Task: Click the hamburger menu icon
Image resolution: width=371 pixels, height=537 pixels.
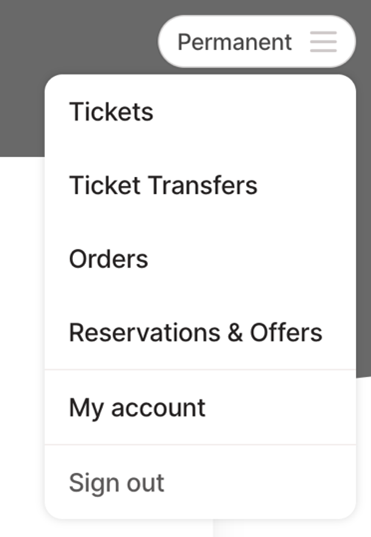Action: click(x=323, y=41)
